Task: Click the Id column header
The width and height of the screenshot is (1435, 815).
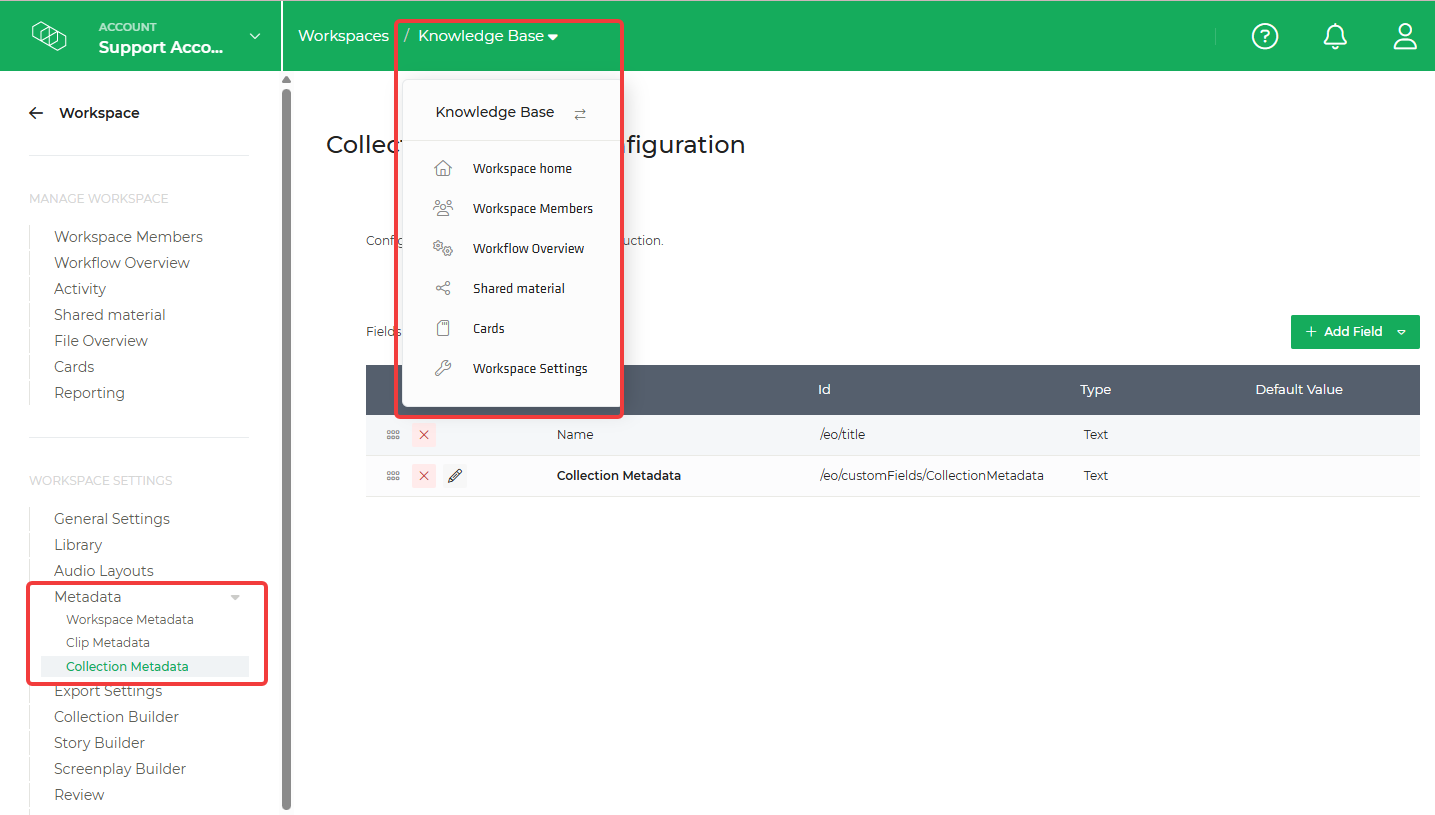Action: [x=824, y=390]
